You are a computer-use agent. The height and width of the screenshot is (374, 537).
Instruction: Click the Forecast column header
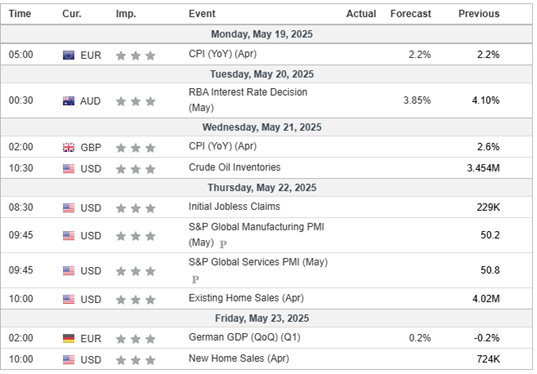(x=411, y=14)
